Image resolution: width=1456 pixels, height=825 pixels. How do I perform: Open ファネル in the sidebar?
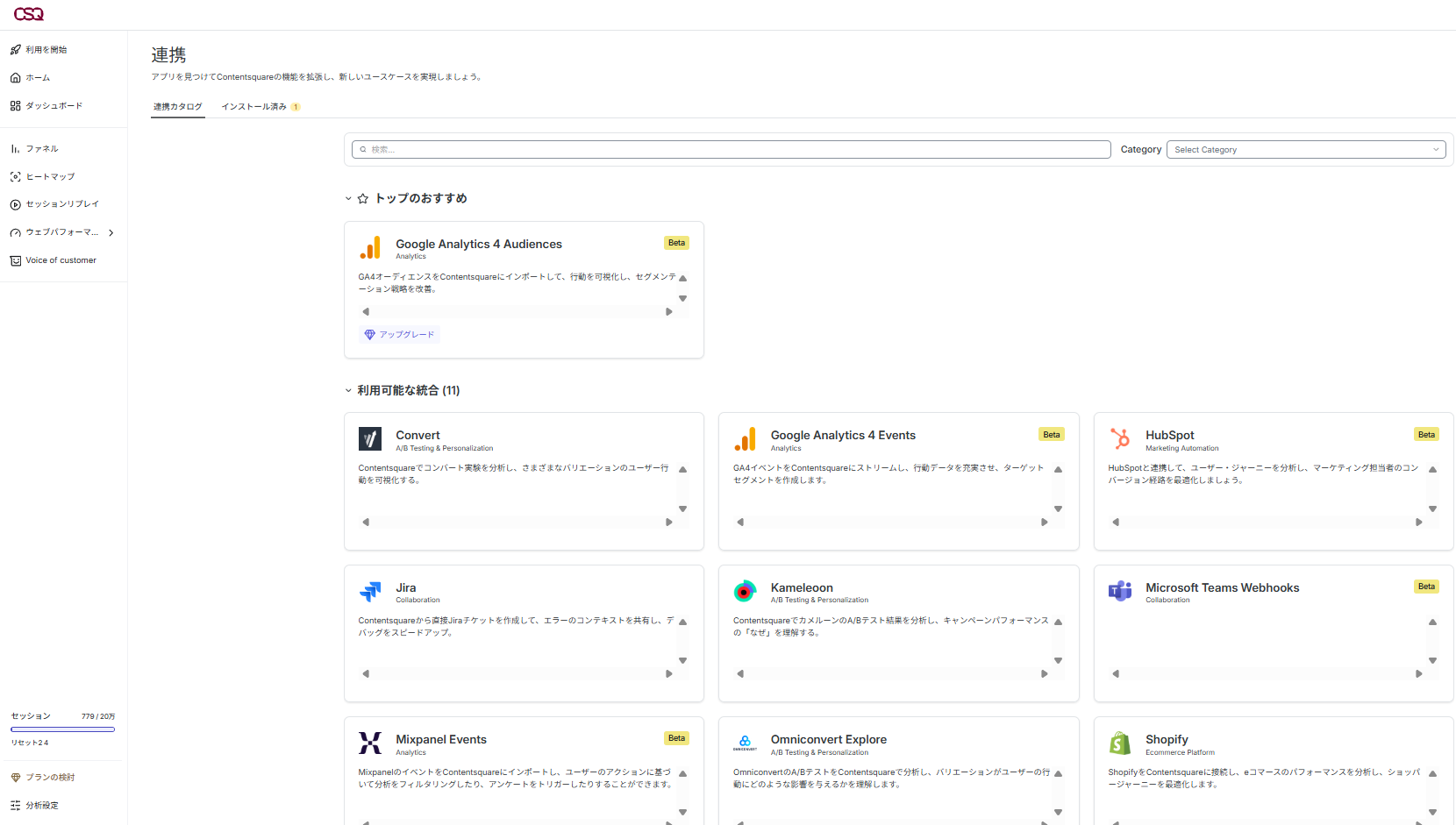[x=34, y=149]
